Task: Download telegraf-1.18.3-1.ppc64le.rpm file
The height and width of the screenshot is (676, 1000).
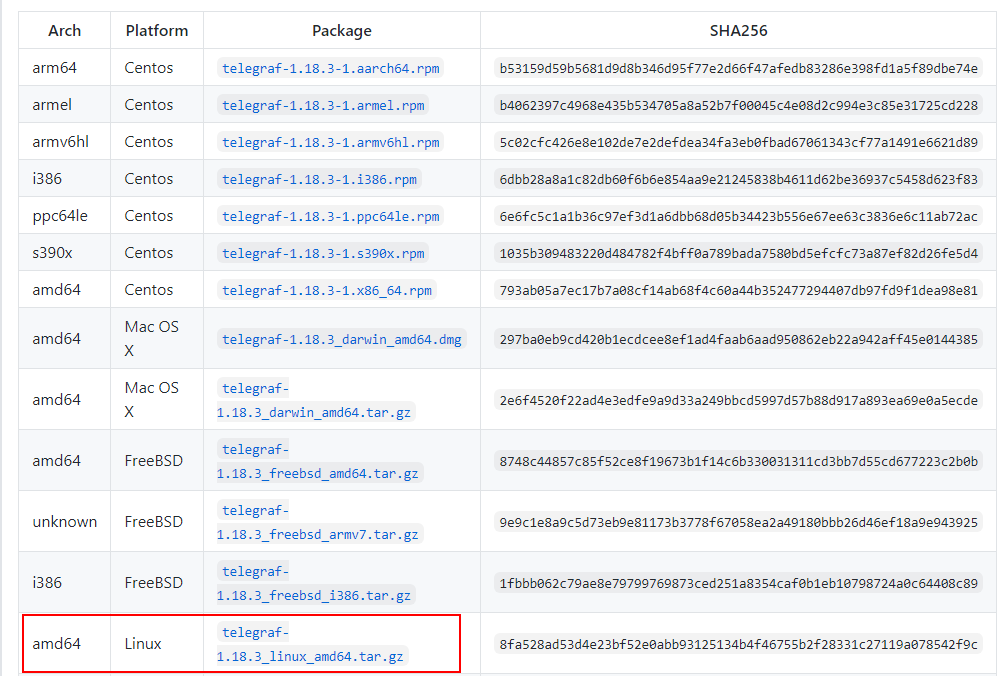Action: (330, 216)
